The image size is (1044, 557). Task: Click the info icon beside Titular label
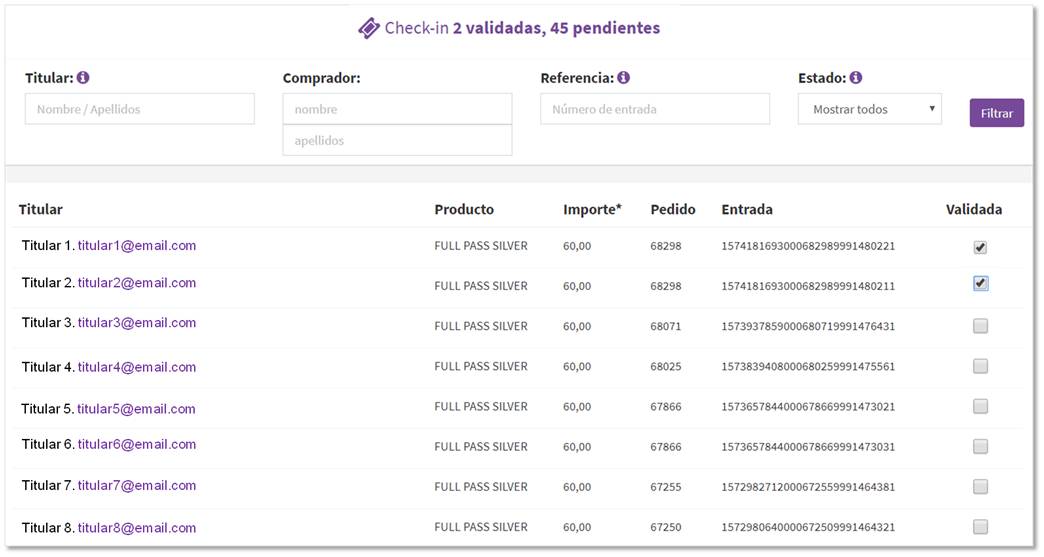tap(83, 77)
